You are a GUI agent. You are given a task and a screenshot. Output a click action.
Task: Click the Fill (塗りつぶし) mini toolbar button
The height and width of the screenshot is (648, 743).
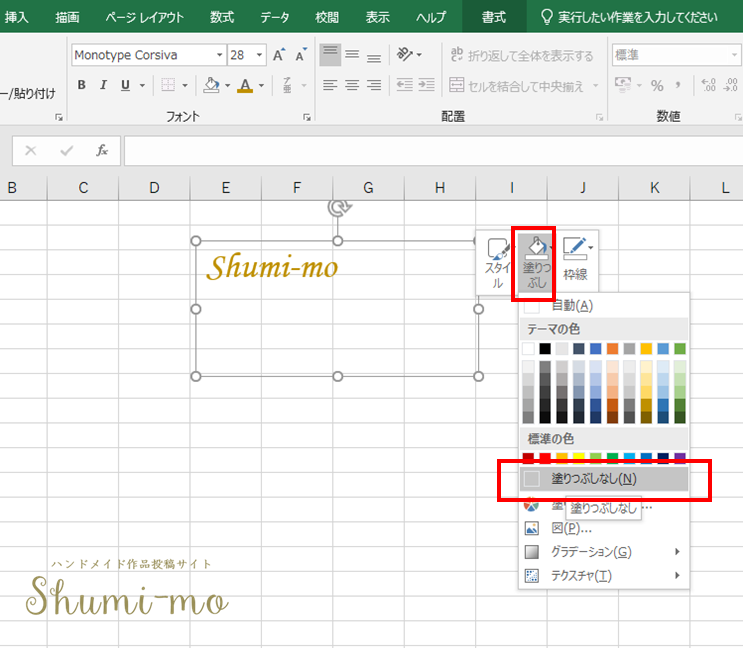[x=535, y=263]
